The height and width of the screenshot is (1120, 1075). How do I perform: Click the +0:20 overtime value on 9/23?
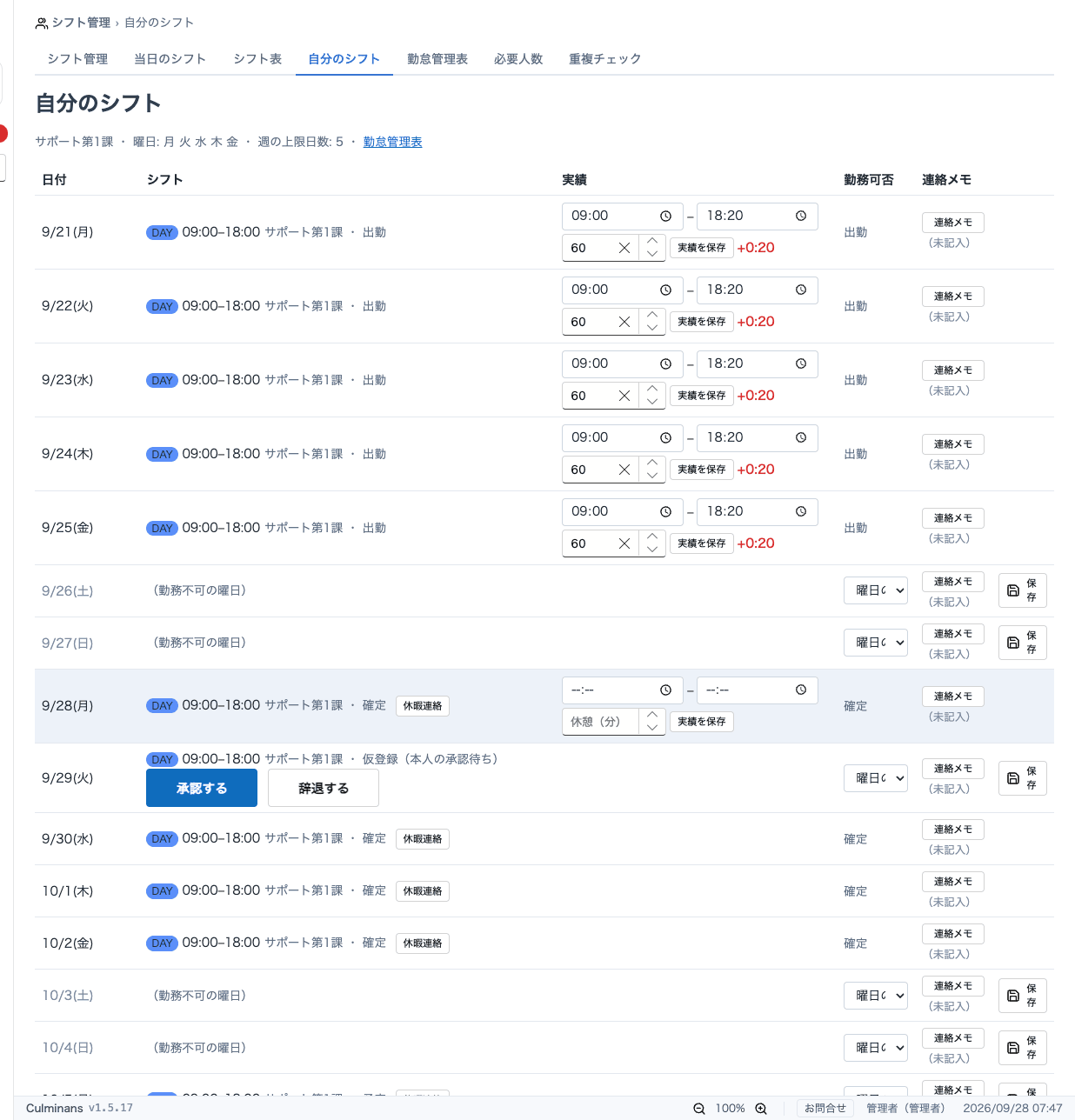(756, 396)
